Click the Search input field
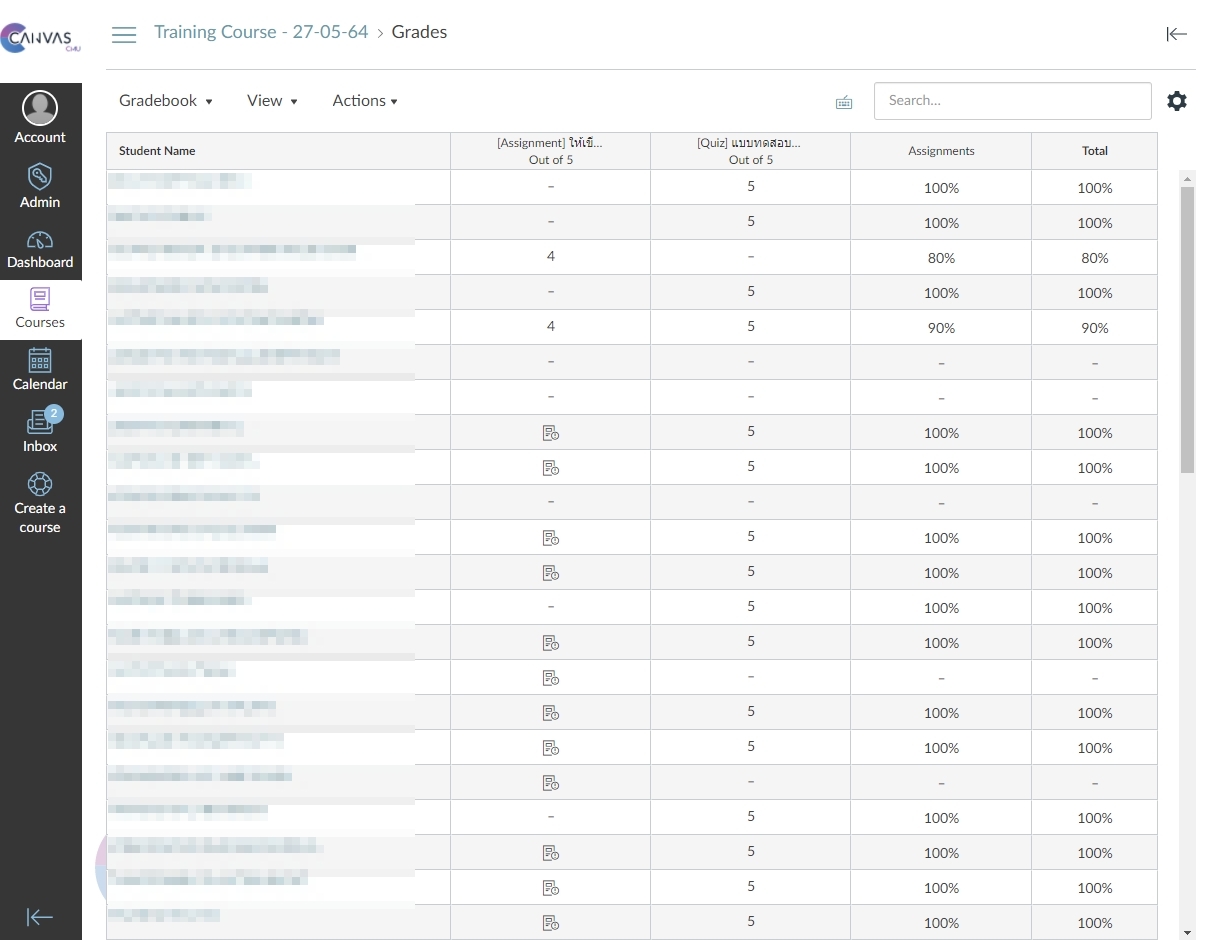Image resolution: width=1211 pixels, height=940 pixels. pyautogui.click(x=1012, y=101)
